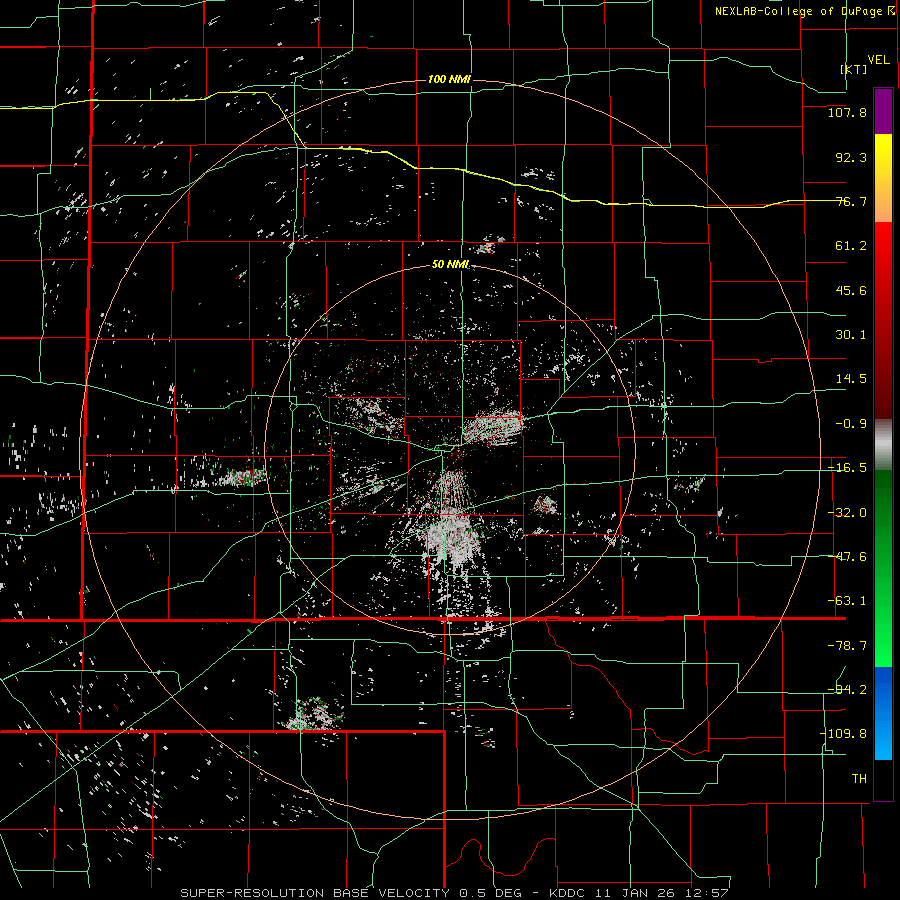
Task: Select the 107.8 velocity scale value
Action: click(x=847, y=112)
